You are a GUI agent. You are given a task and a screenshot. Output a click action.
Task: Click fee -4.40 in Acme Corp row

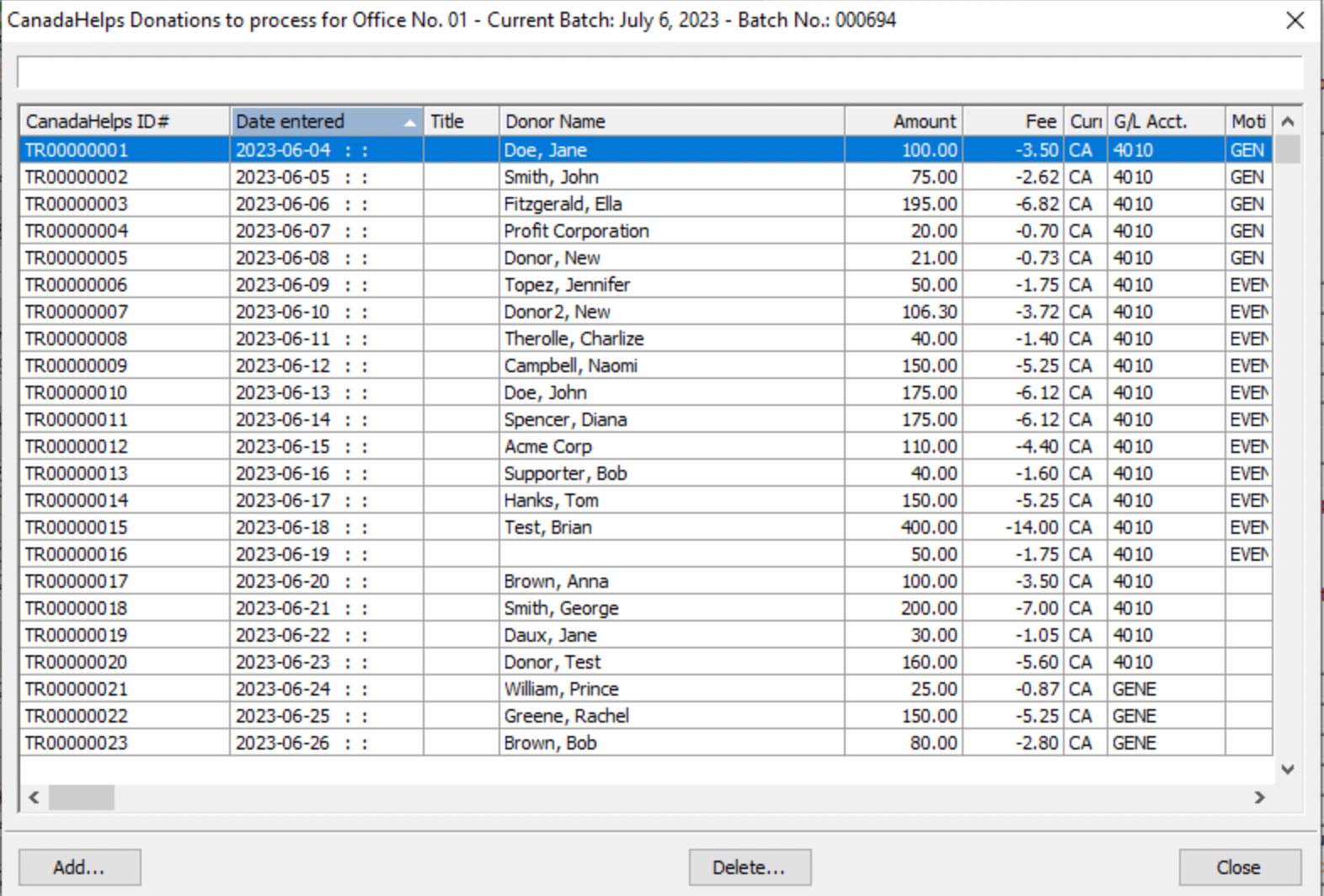point(1037,446)
